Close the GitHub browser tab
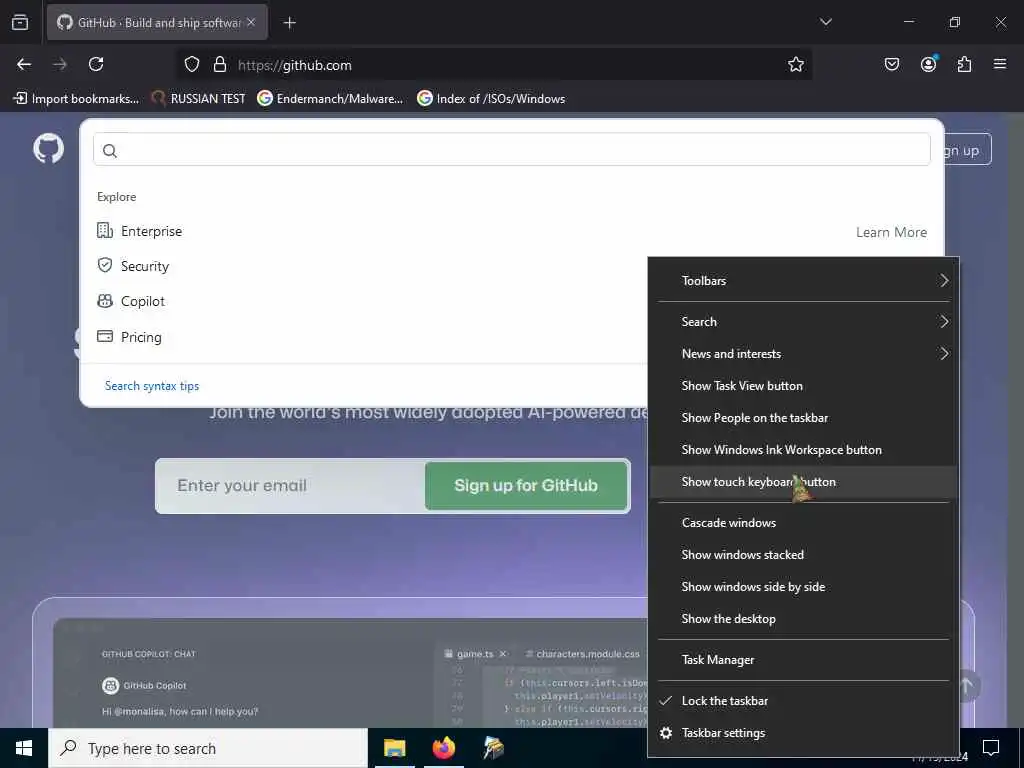 point(251,22)
